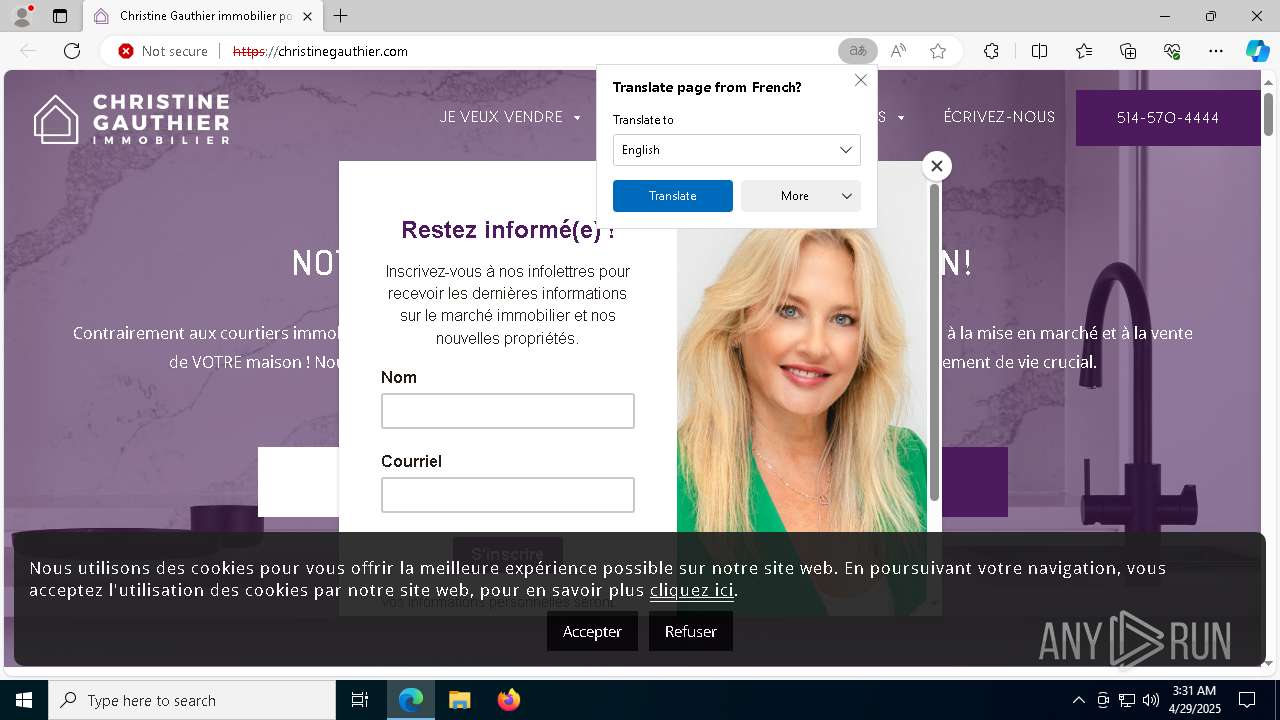The height and width of the screenshot is (720, 1280).
Task: Open Browser essentials heart icon
Action: coord(1172,51)
